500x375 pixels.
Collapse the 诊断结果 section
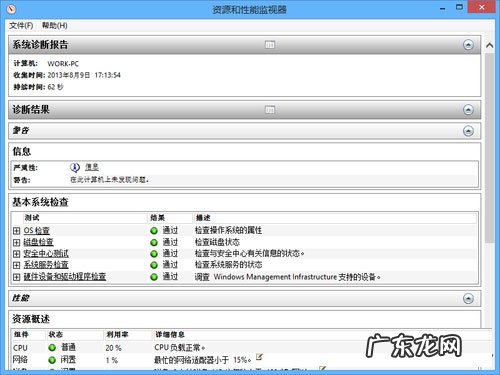[468, 110]
